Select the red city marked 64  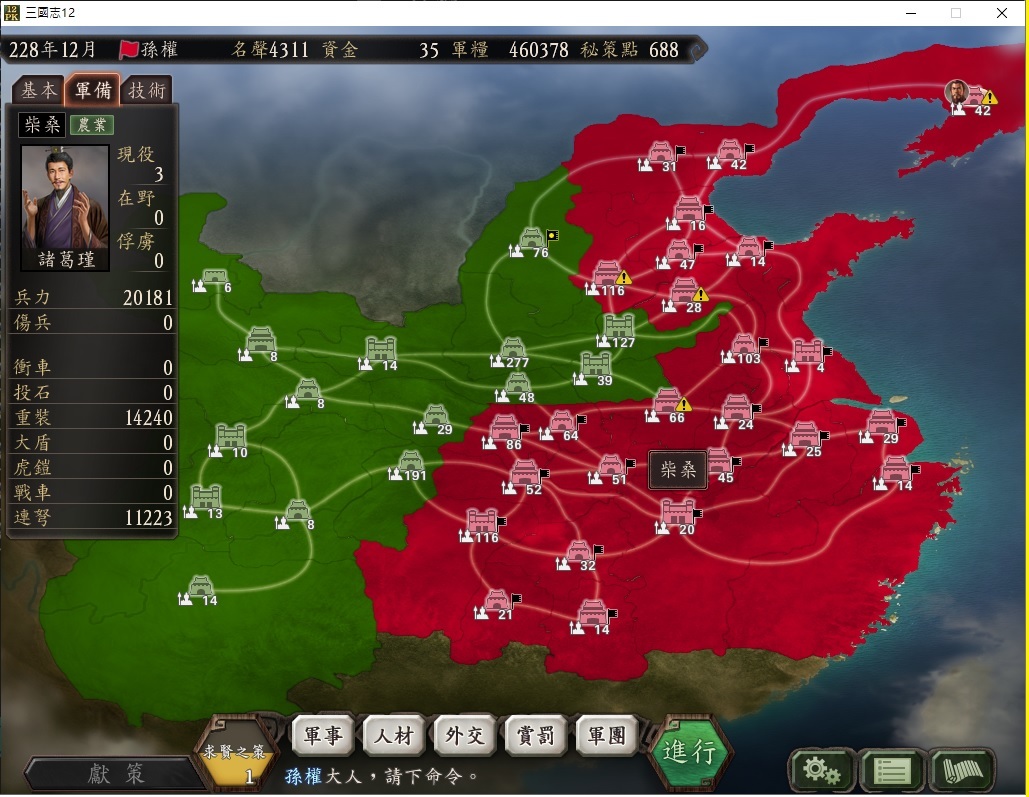pos(562,423)
